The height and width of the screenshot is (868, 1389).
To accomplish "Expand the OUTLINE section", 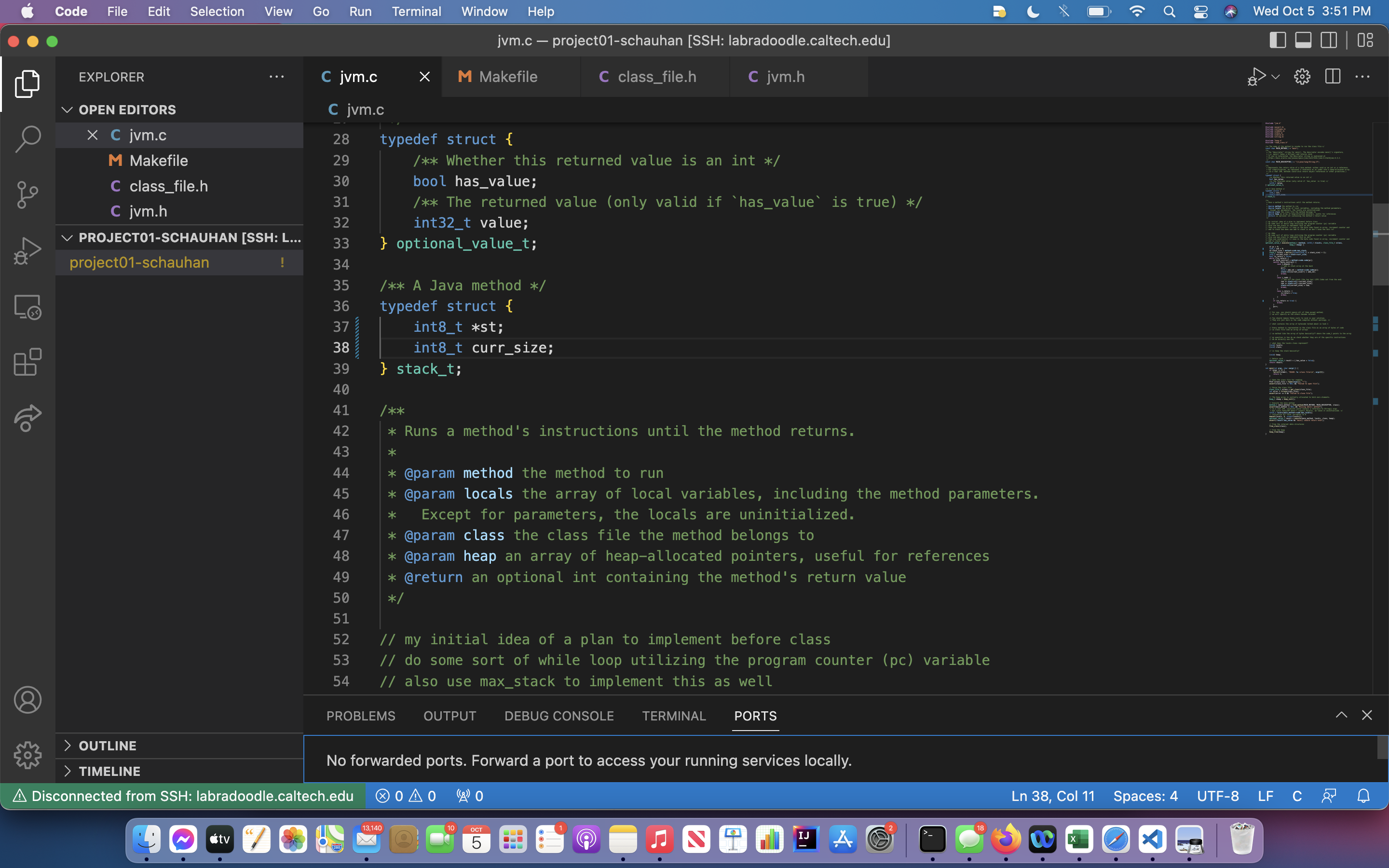I will (x=108, y=746).
